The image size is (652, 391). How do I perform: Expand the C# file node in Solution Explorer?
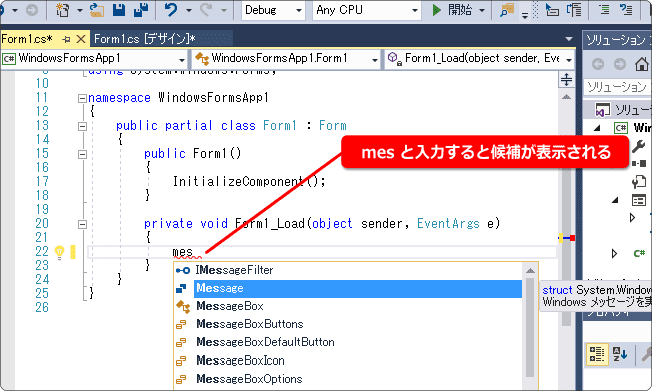pos(614,253)
